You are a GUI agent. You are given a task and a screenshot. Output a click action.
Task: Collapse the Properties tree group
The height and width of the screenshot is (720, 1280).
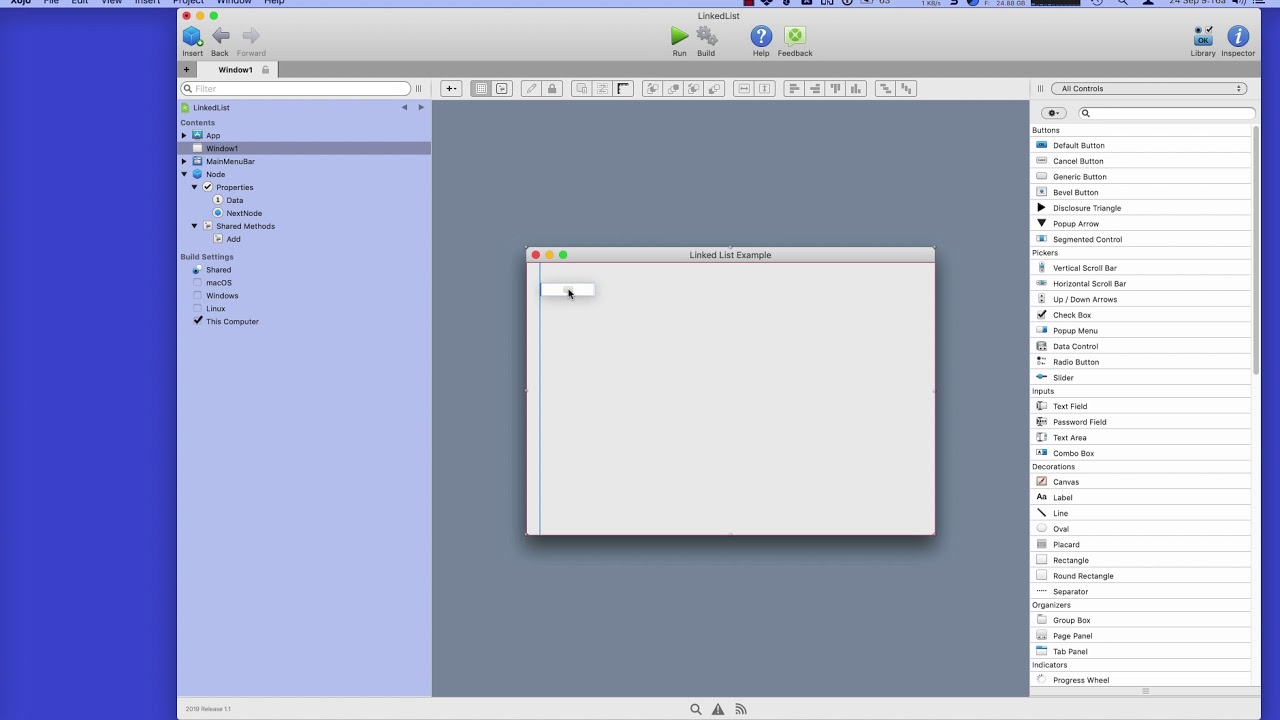coord(195,187)
